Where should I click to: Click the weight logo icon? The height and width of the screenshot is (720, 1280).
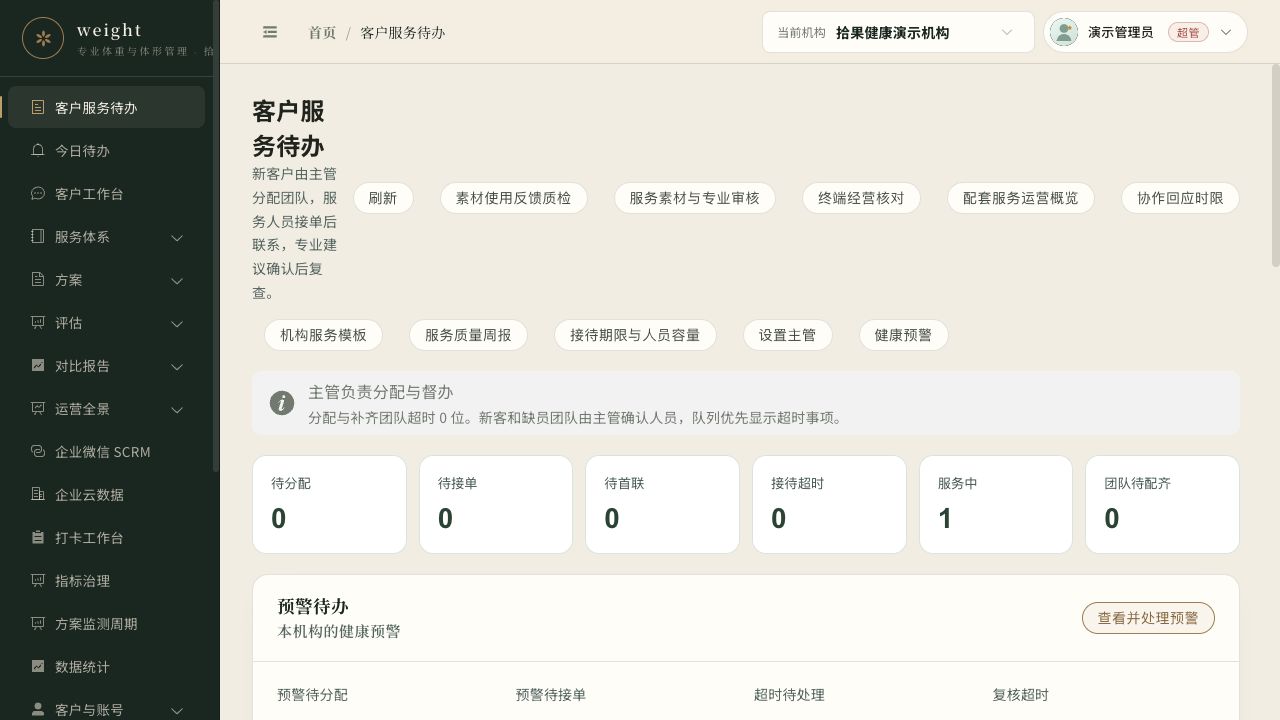[43, 38]
